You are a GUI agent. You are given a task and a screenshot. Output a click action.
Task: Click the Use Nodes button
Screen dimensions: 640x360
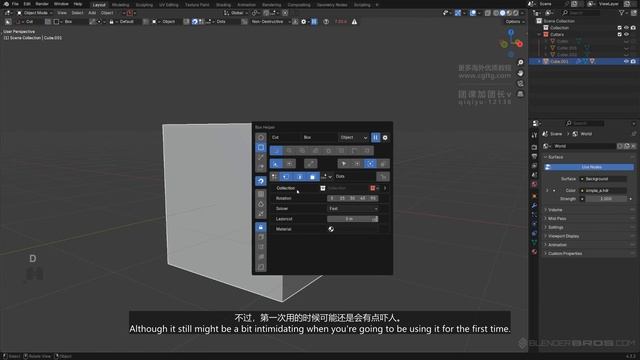(589, 167)
